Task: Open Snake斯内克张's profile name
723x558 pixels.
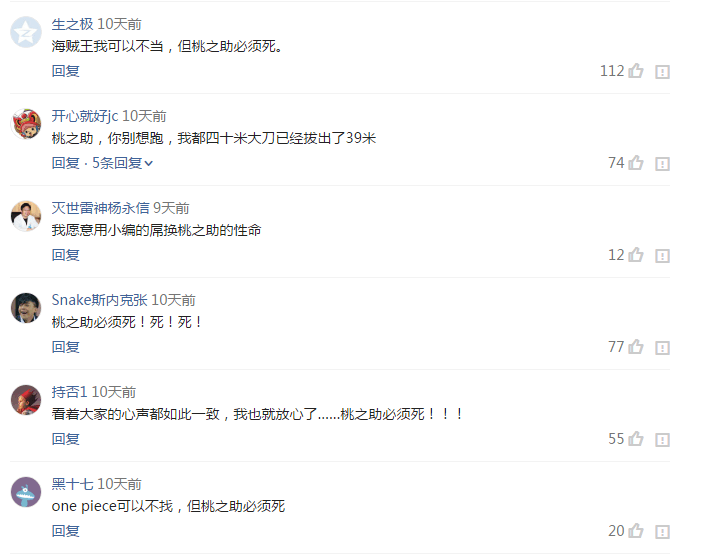Action: 100,300
